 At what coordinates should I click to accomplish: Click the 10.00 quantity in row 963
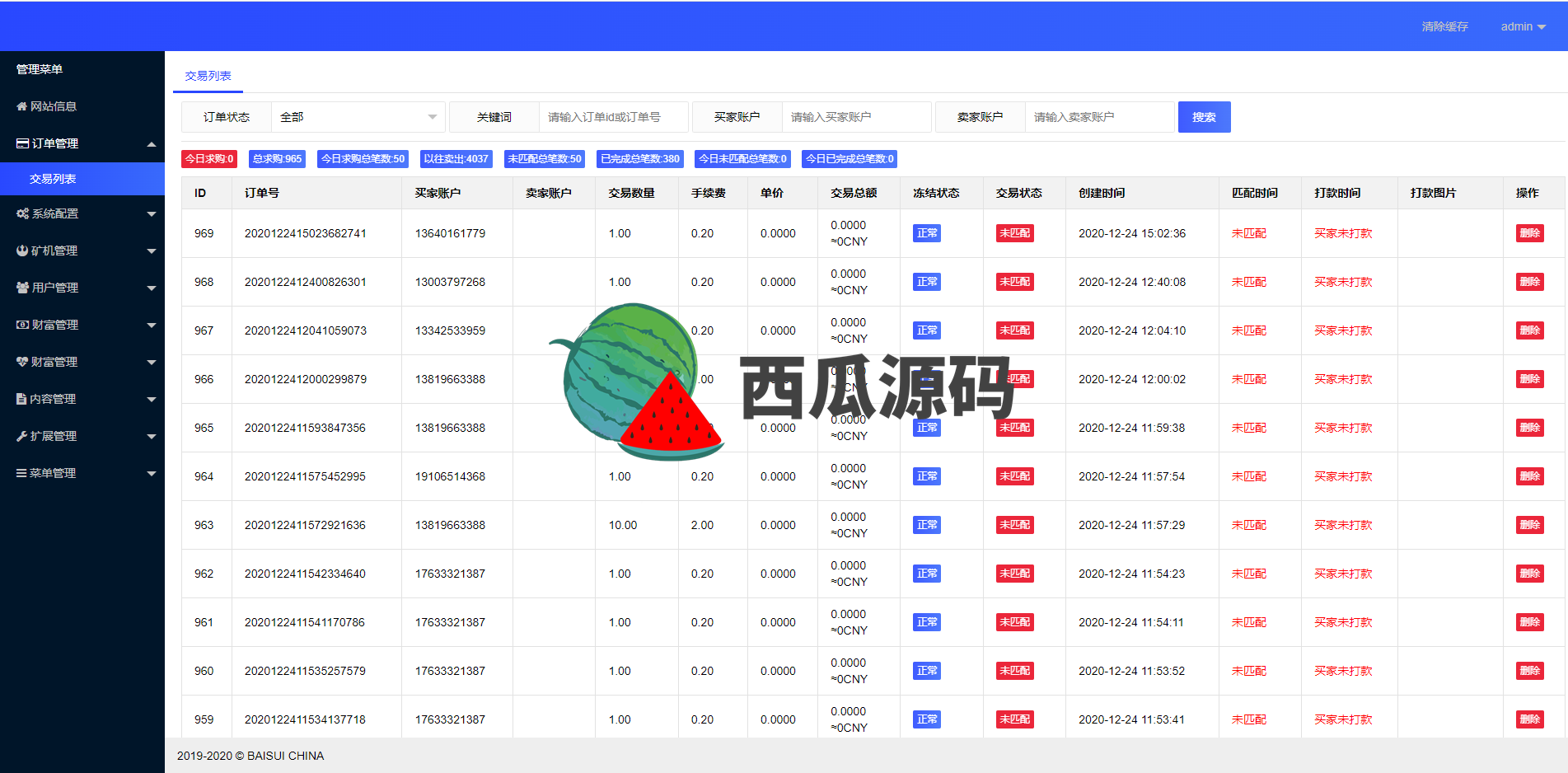623,525
